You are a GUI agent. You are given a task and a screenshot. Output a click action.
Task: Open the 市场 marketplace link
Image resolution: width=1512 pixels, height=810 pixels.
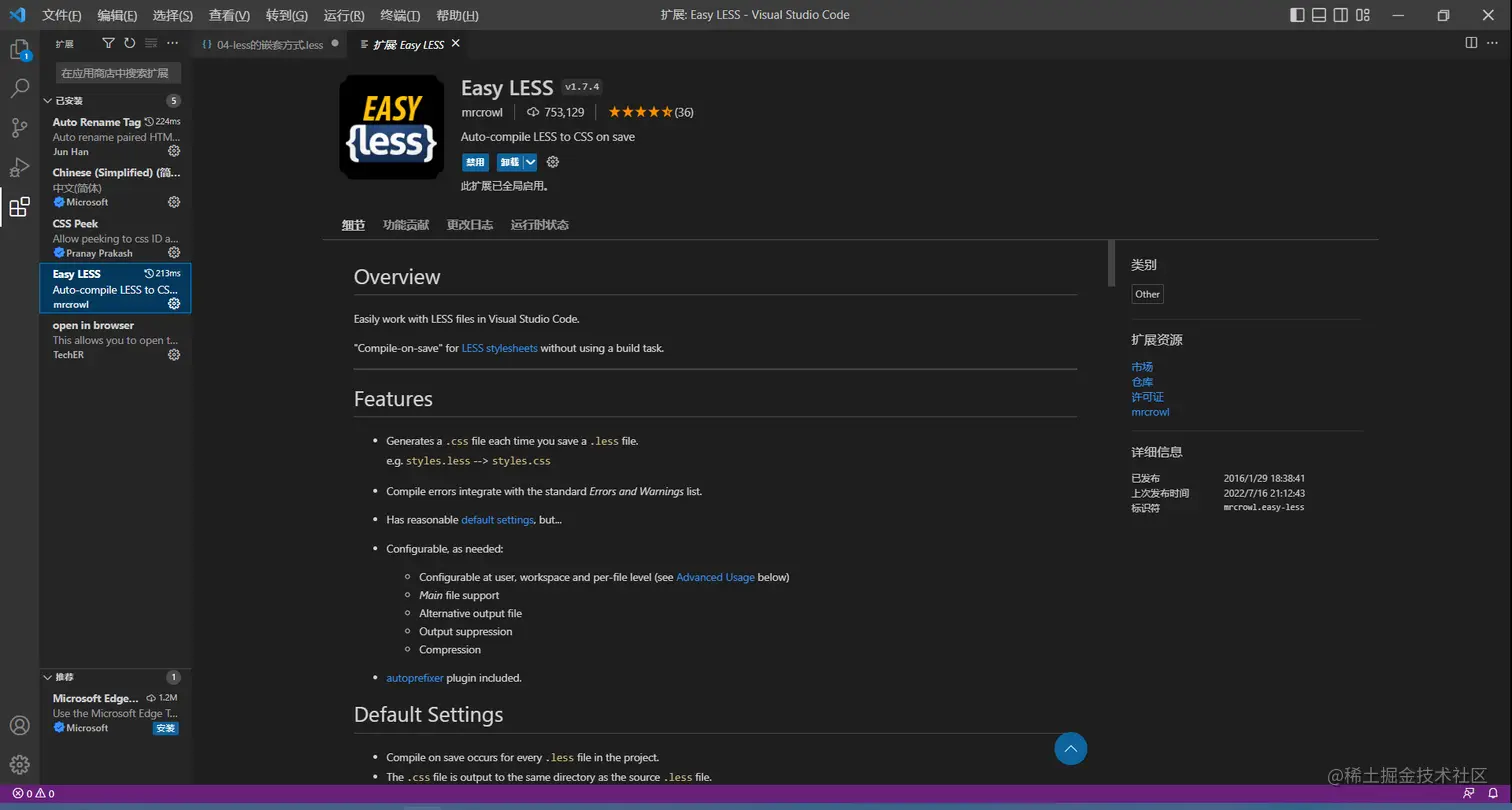(x=1142, y=367)
